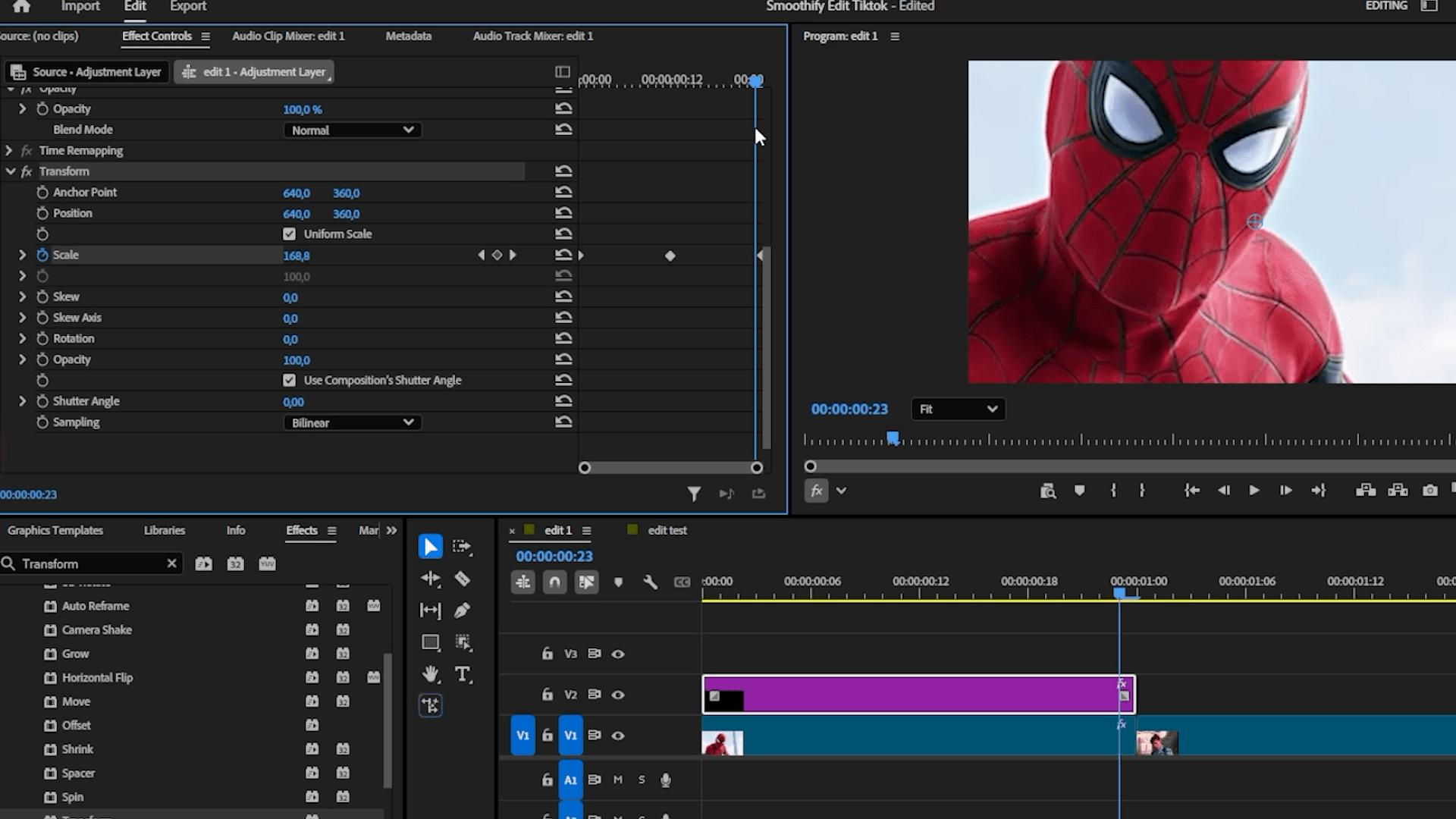
Task: Open timeline wrench display settings
Action: [x=650, y=582]
